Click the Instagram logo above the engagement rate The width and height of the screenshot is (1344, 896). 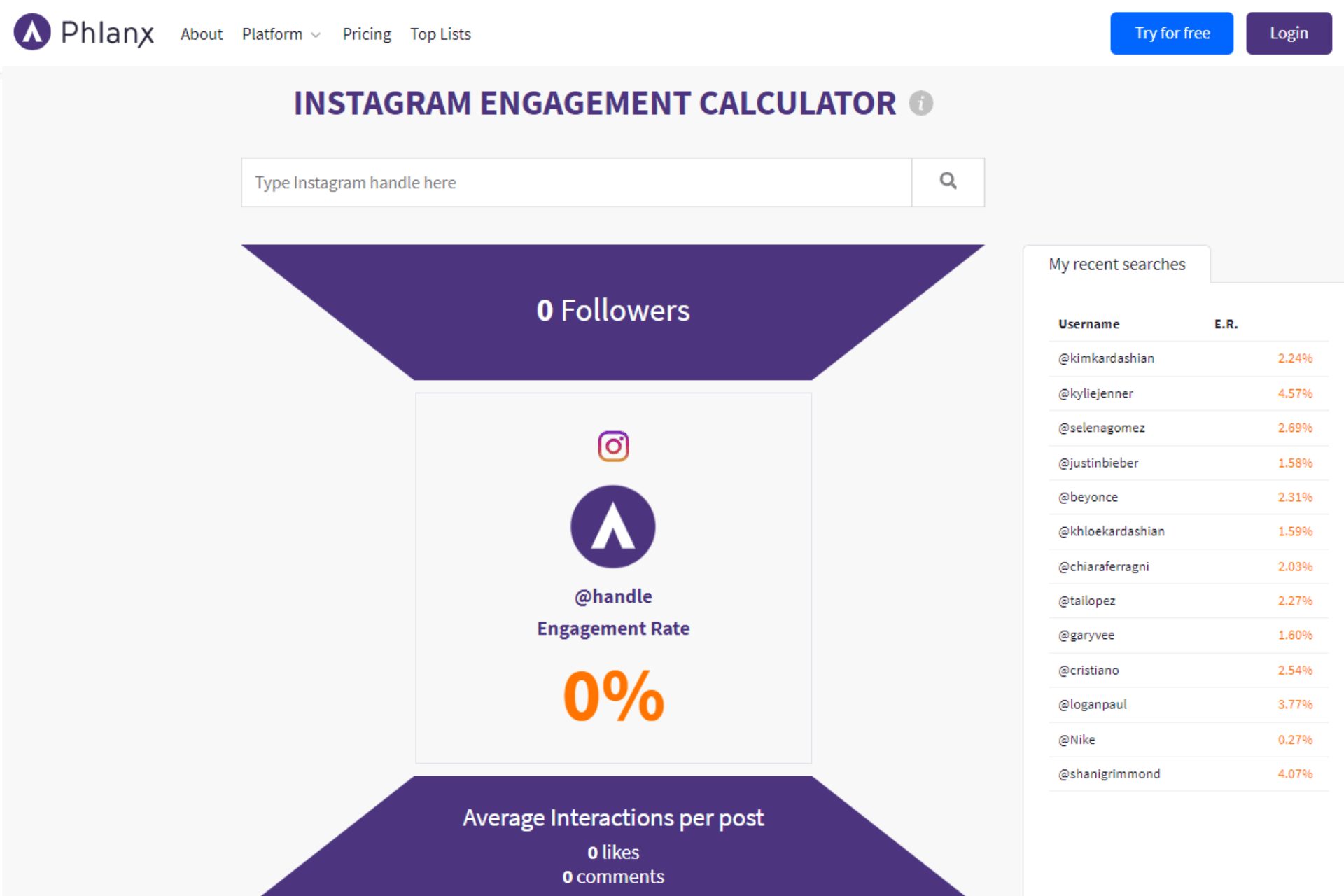pyautogui.click(x=613, y=446)
